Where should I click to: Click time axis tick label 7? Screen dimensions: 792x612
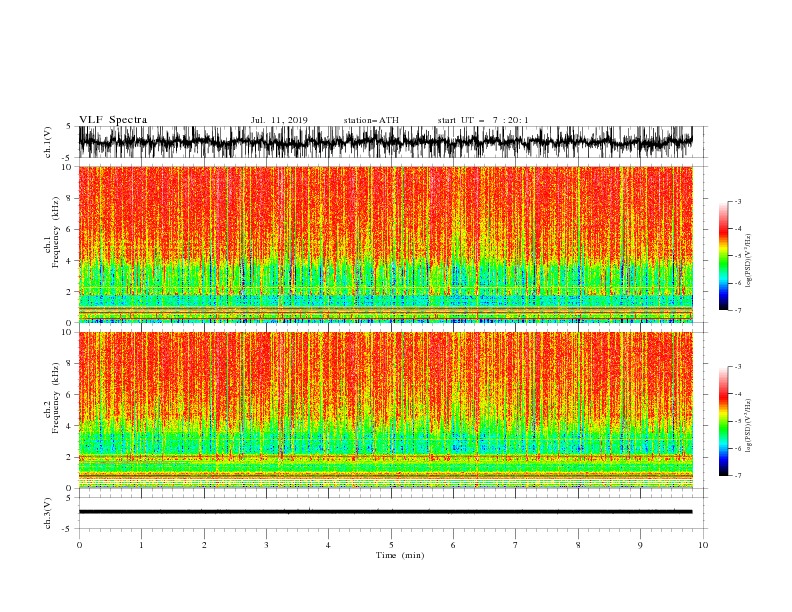(516, 545)
